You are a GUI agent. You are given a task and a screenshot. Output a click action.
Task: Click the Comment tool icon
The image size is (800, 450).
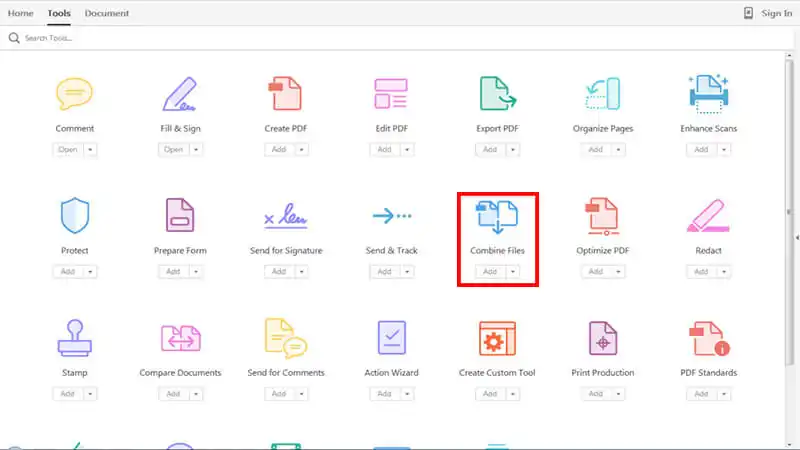point(75,94)
